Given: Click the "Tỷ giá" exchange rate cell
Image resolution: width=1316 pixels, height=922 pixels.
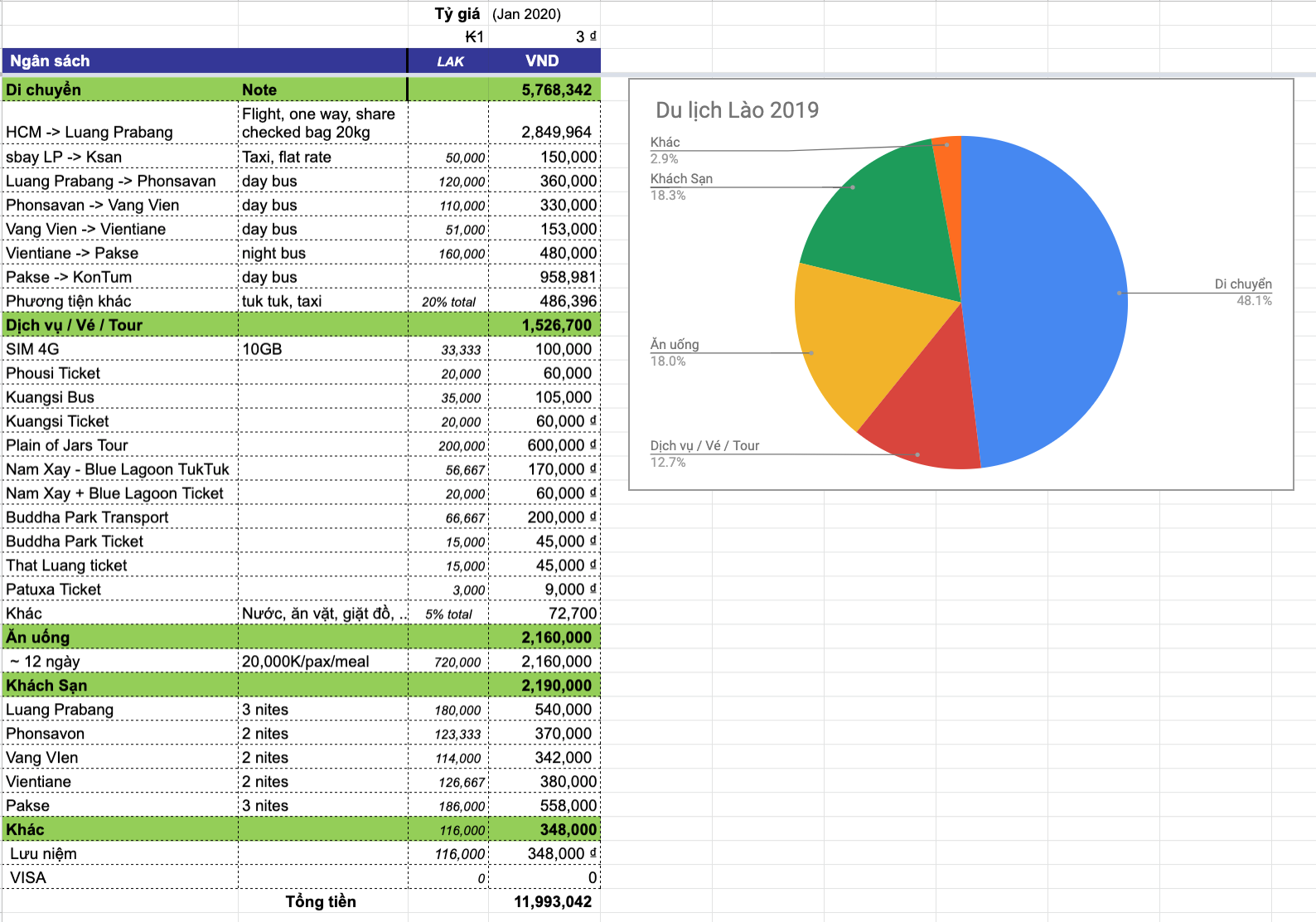Looking at the screenshot, I should pos(457,14).
